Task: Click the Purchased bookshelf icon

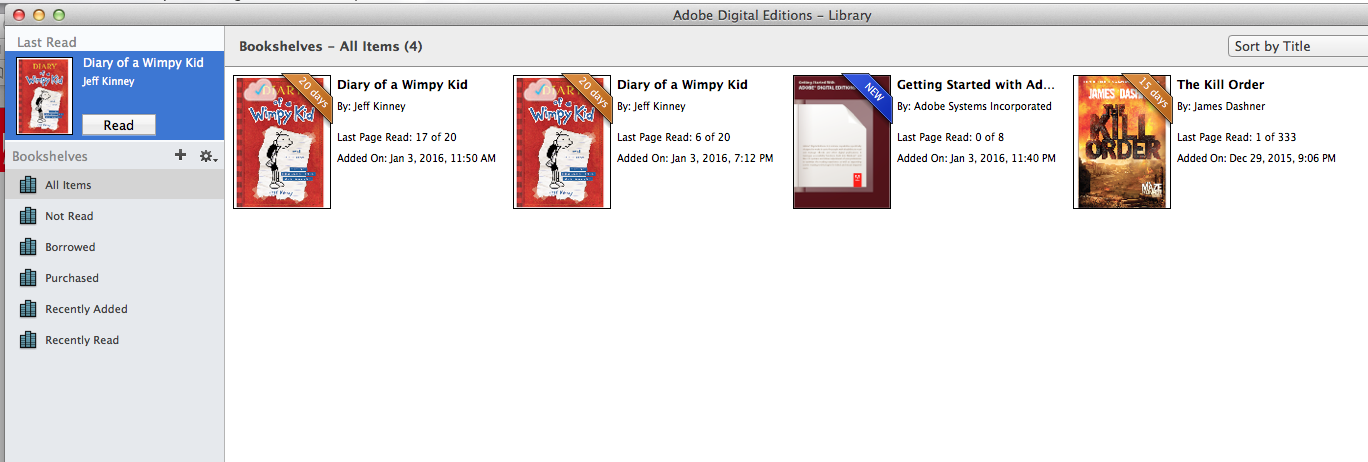Action: 28,278
